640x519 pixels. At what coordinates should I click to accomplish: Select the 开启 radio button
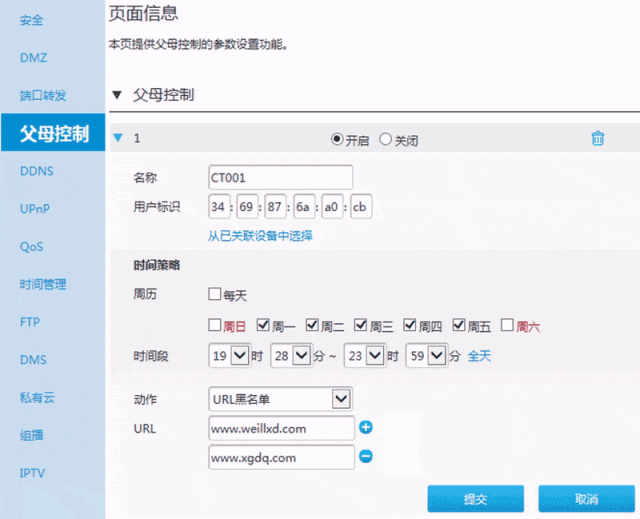337,139
